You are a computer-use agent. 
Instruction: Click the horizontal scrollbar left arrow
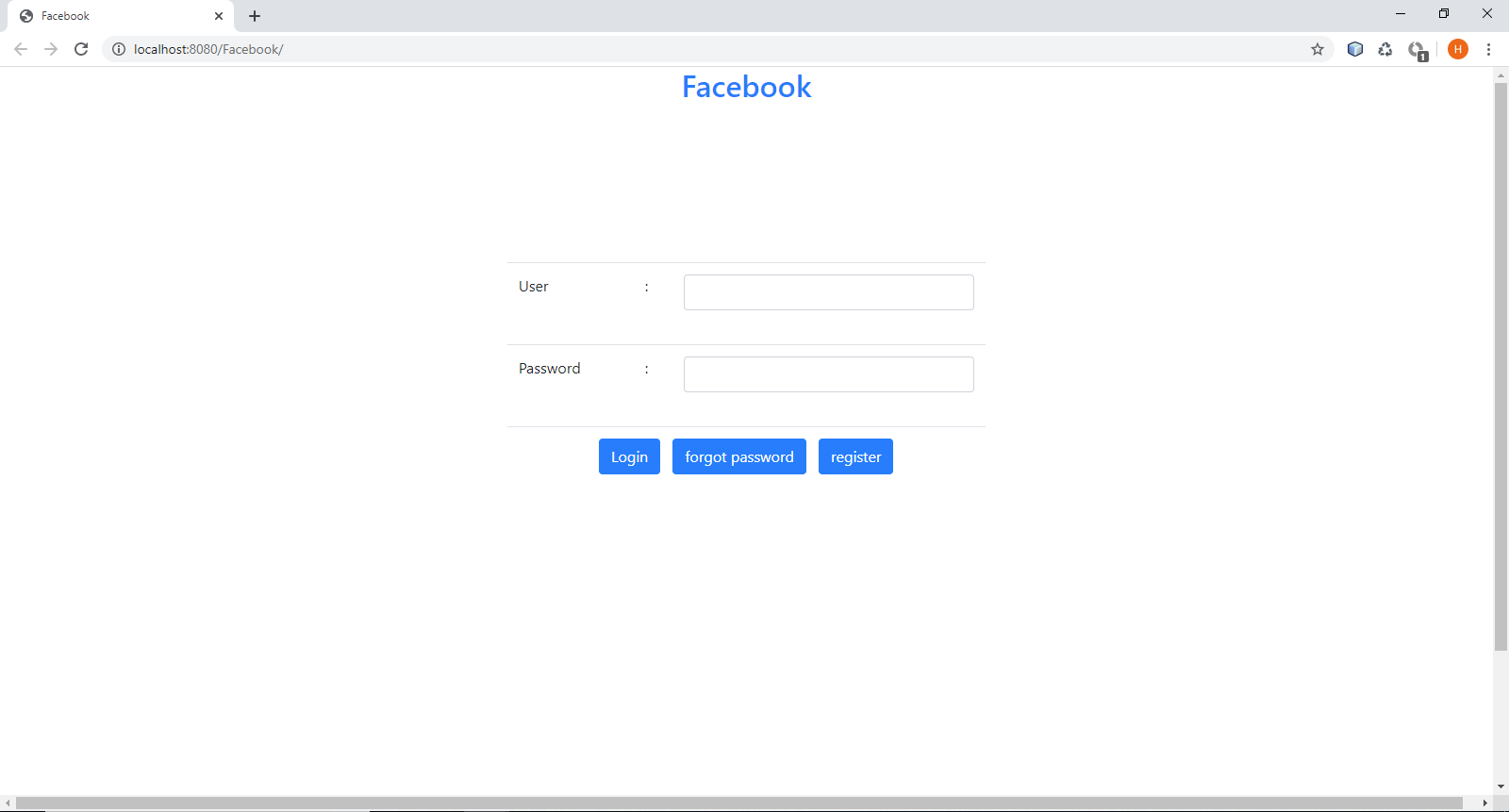(8, 804)
